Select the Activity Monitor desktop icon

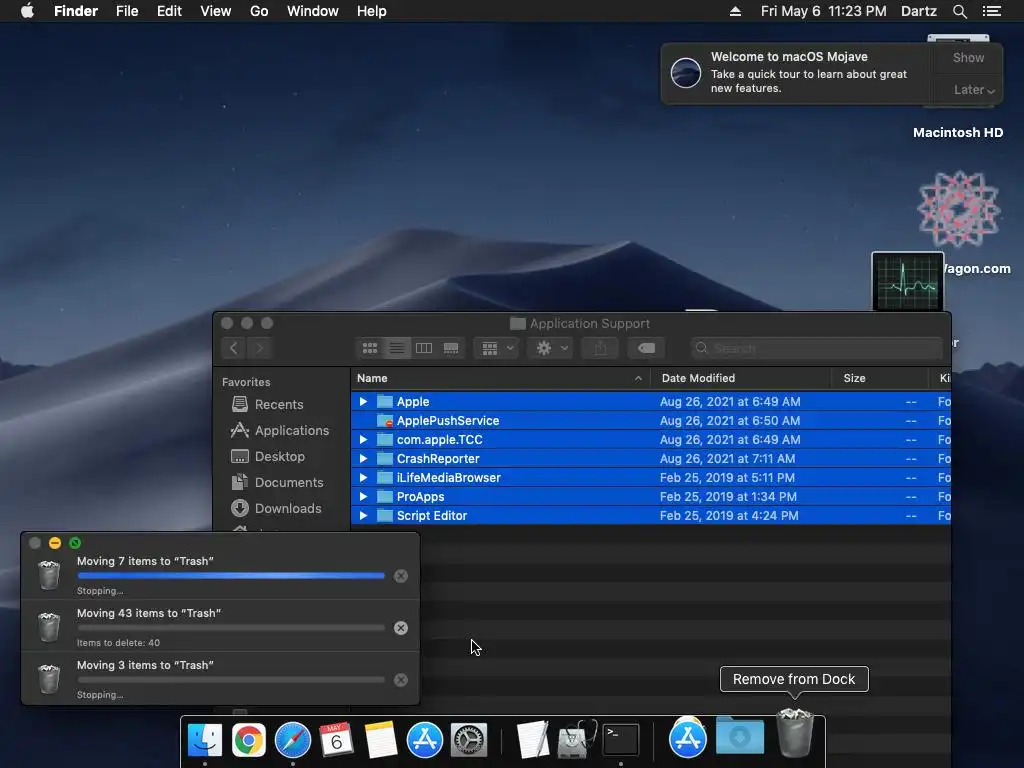click(x=908, y=281)
